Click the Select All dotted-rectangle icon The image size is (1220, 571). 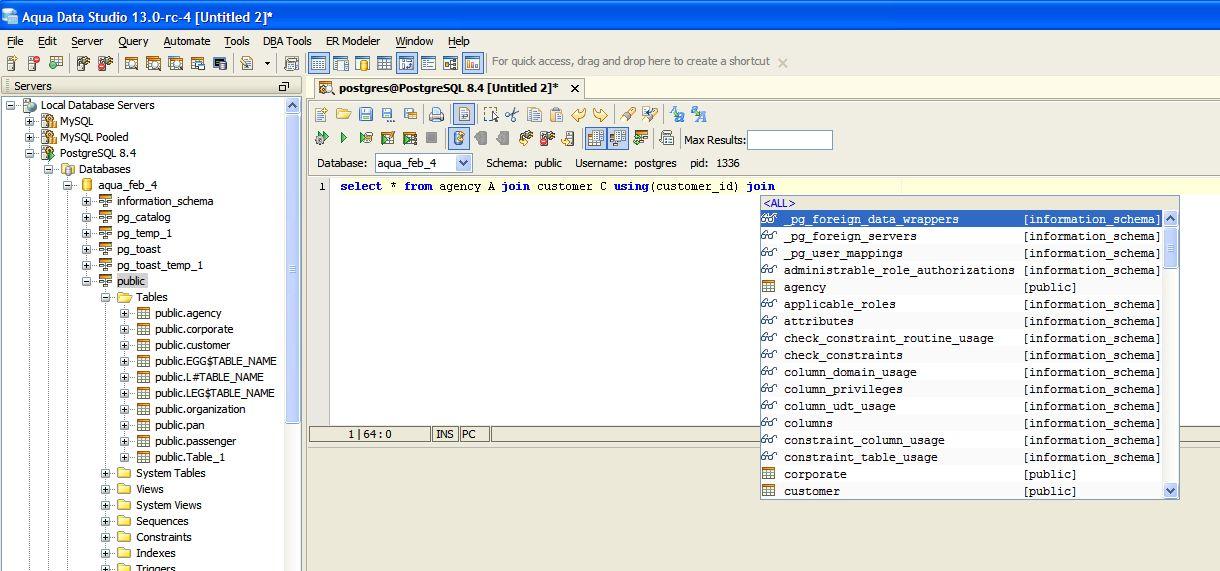[x=490, y=114]
